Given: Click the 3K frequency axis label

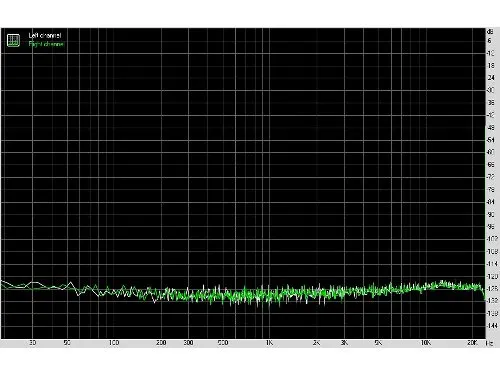Looking at the screenshot, I should [x=344, y=343].
